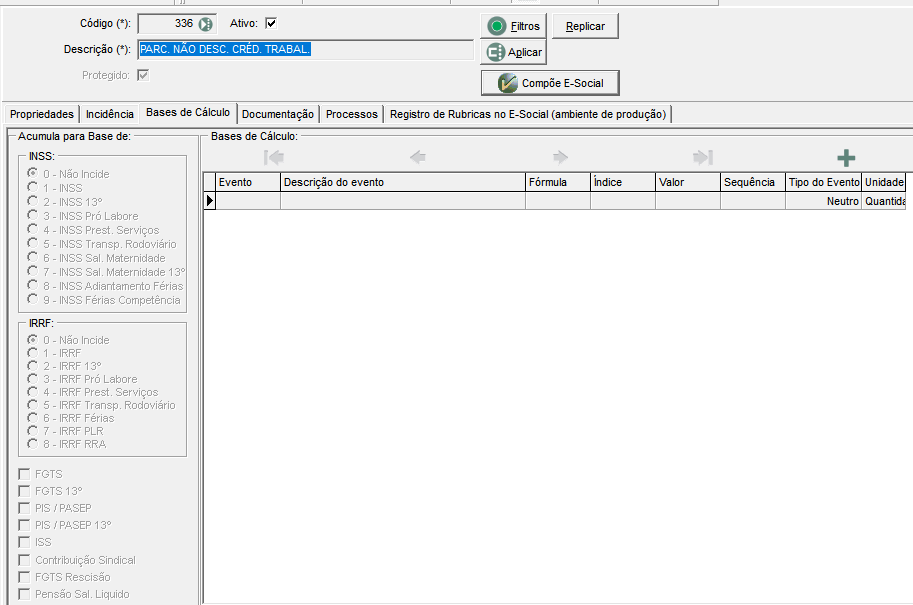Open the Processos tab
This screenshot has height=605, width=913.
[352, 114]
